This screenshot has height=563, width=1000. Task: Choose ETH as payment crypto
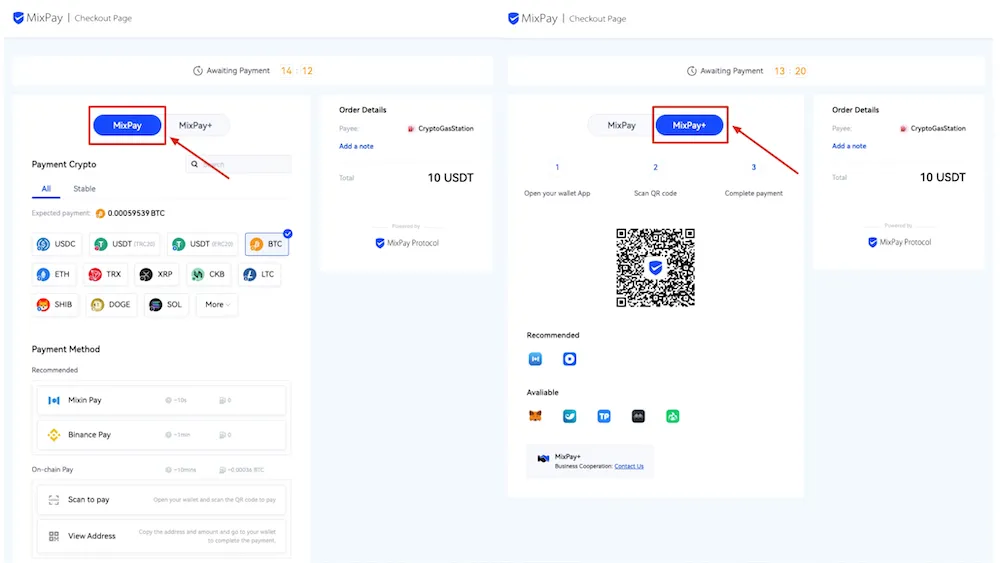[x=54, y=274]
